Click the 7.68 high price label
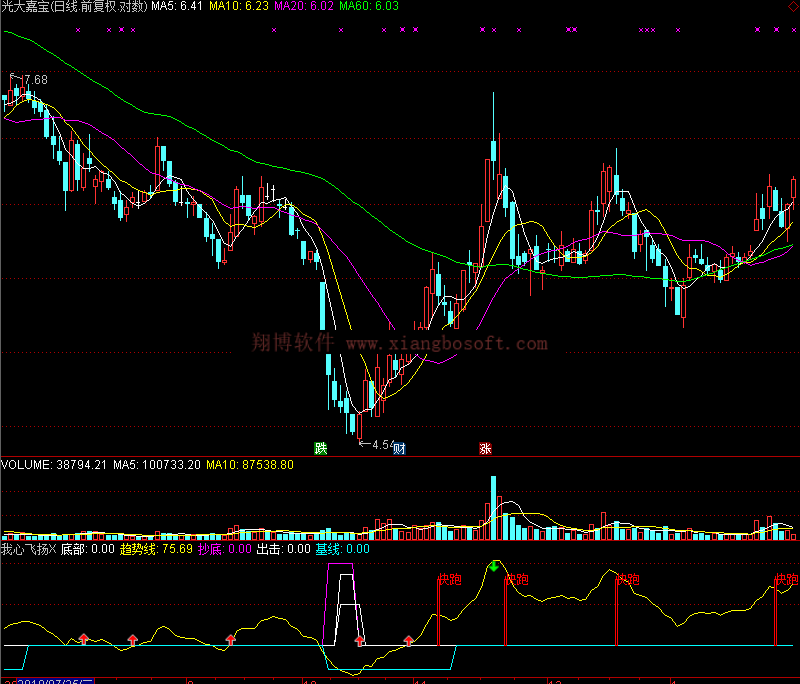Screen dimensions: 800x684 click(36, 80)
